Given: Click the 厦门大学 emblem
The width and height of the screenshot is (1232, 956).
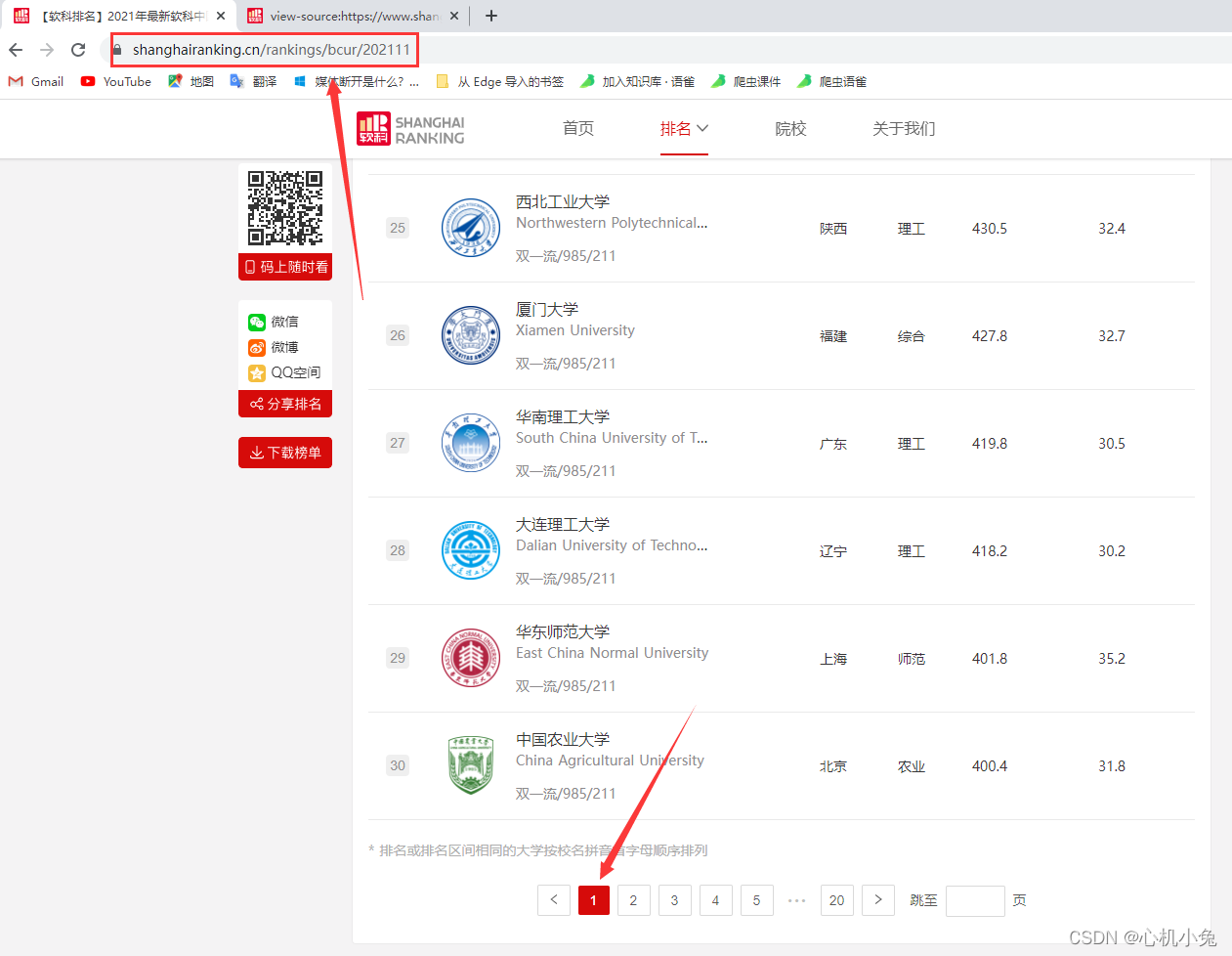Looking at the screenshot, I should [471, 335].
